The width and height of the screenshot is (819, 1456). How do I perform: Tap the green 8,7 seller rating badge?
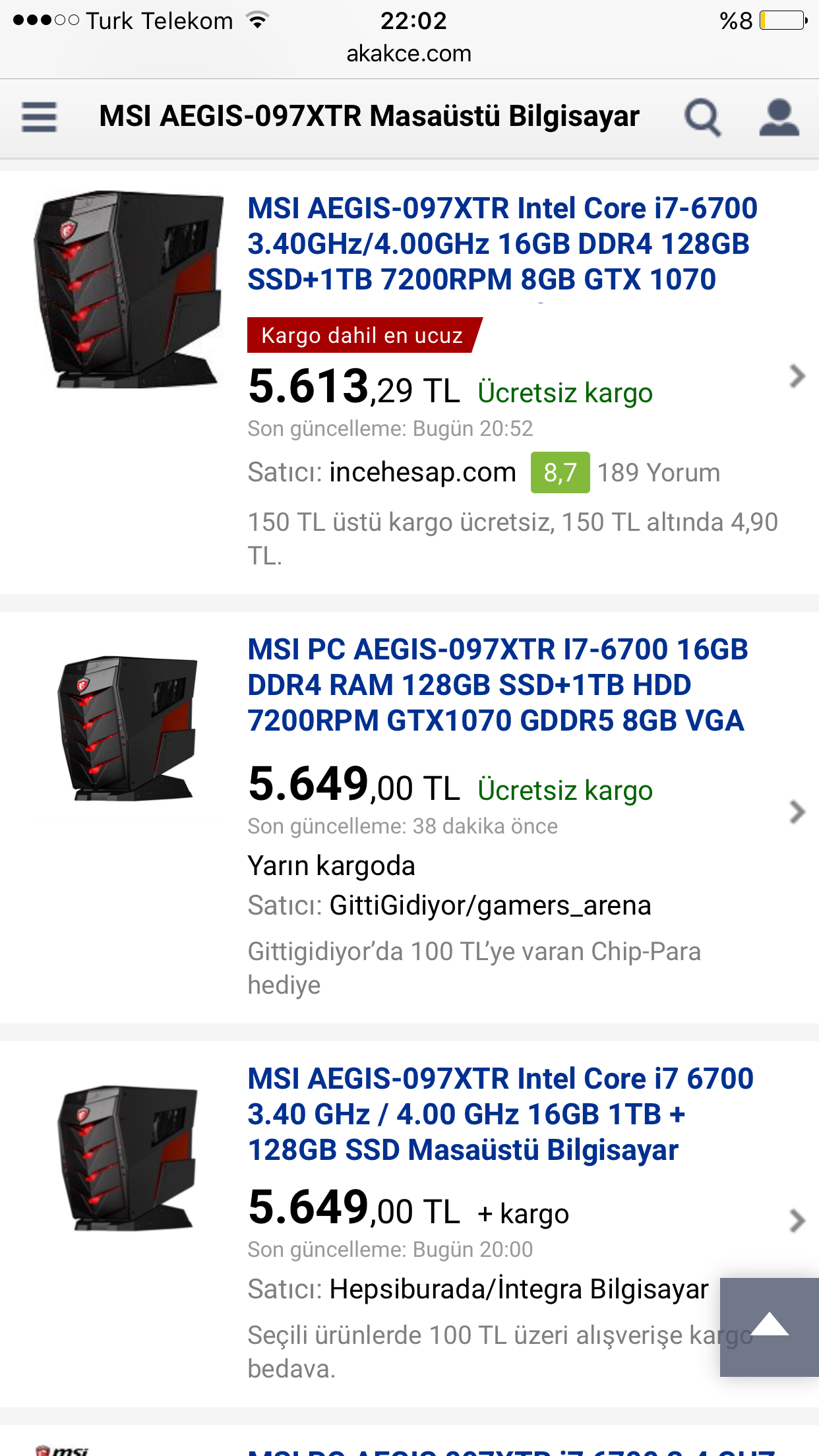point(560,472)
